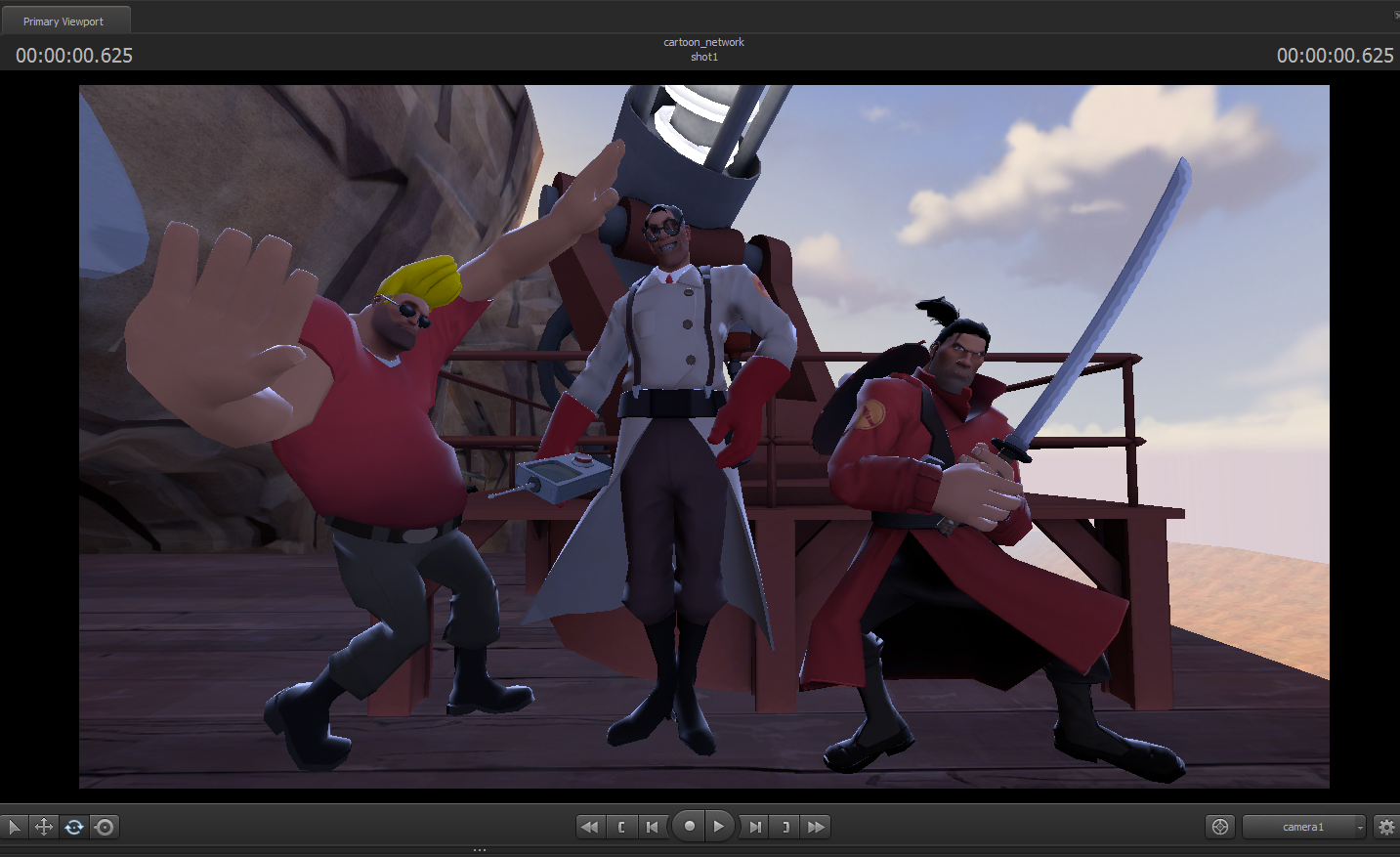Image resolution: width=1400 pixels, height=857 pixels.
Task: Choose the selection arrow manipulator tool
Action: click(x=14, y=827)
